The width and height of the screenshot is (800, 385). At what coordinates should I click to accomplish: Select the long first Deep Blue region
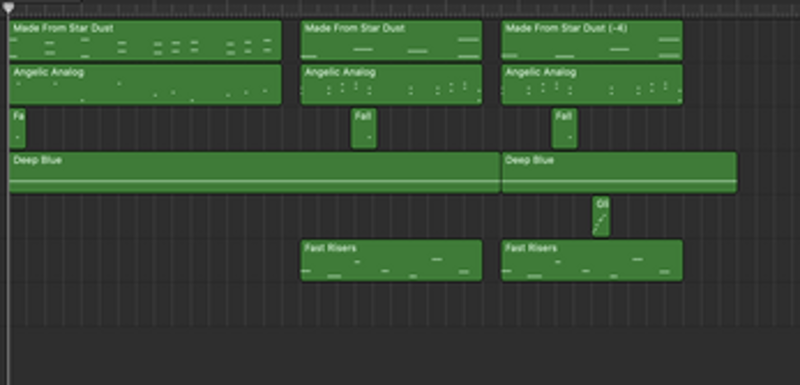[255, 172]
